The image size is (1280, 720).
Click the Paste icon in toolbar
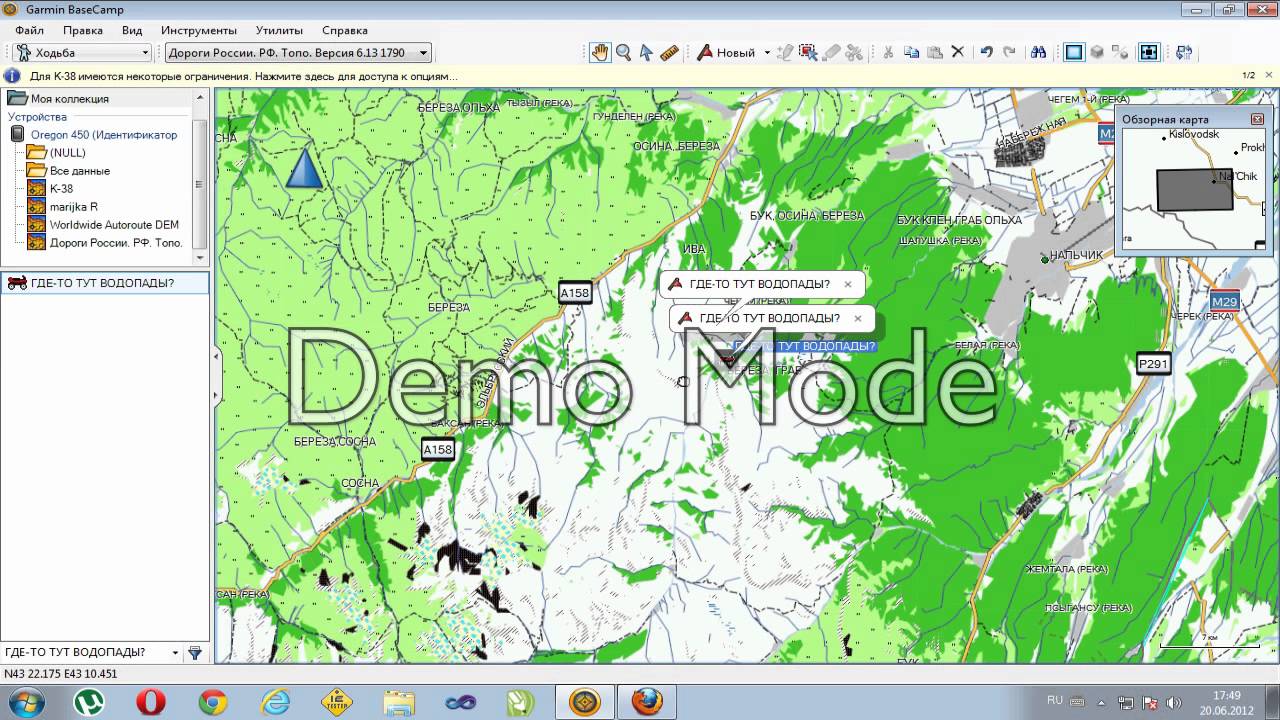point(934,52)
